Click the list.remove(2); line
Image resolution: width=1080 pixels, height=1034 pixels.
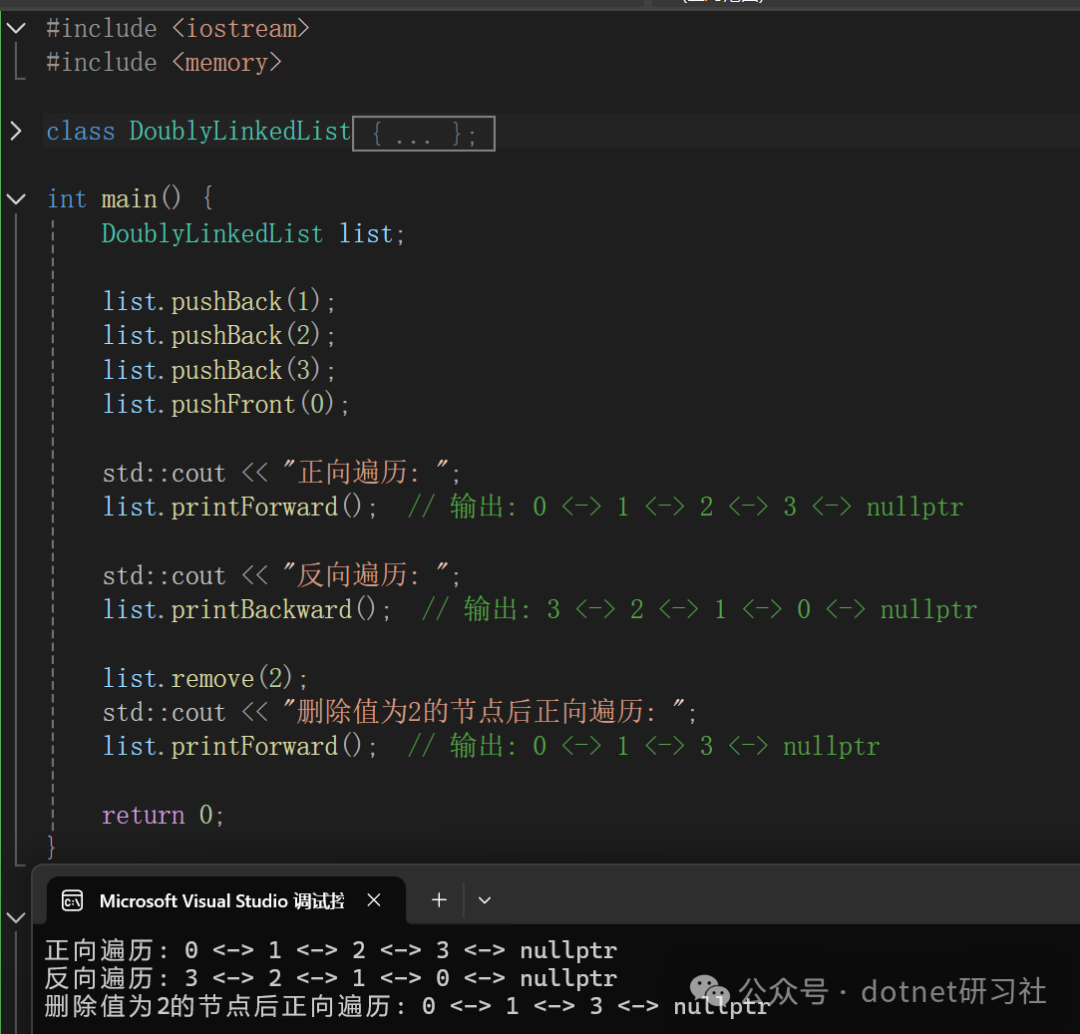point(205,678)
